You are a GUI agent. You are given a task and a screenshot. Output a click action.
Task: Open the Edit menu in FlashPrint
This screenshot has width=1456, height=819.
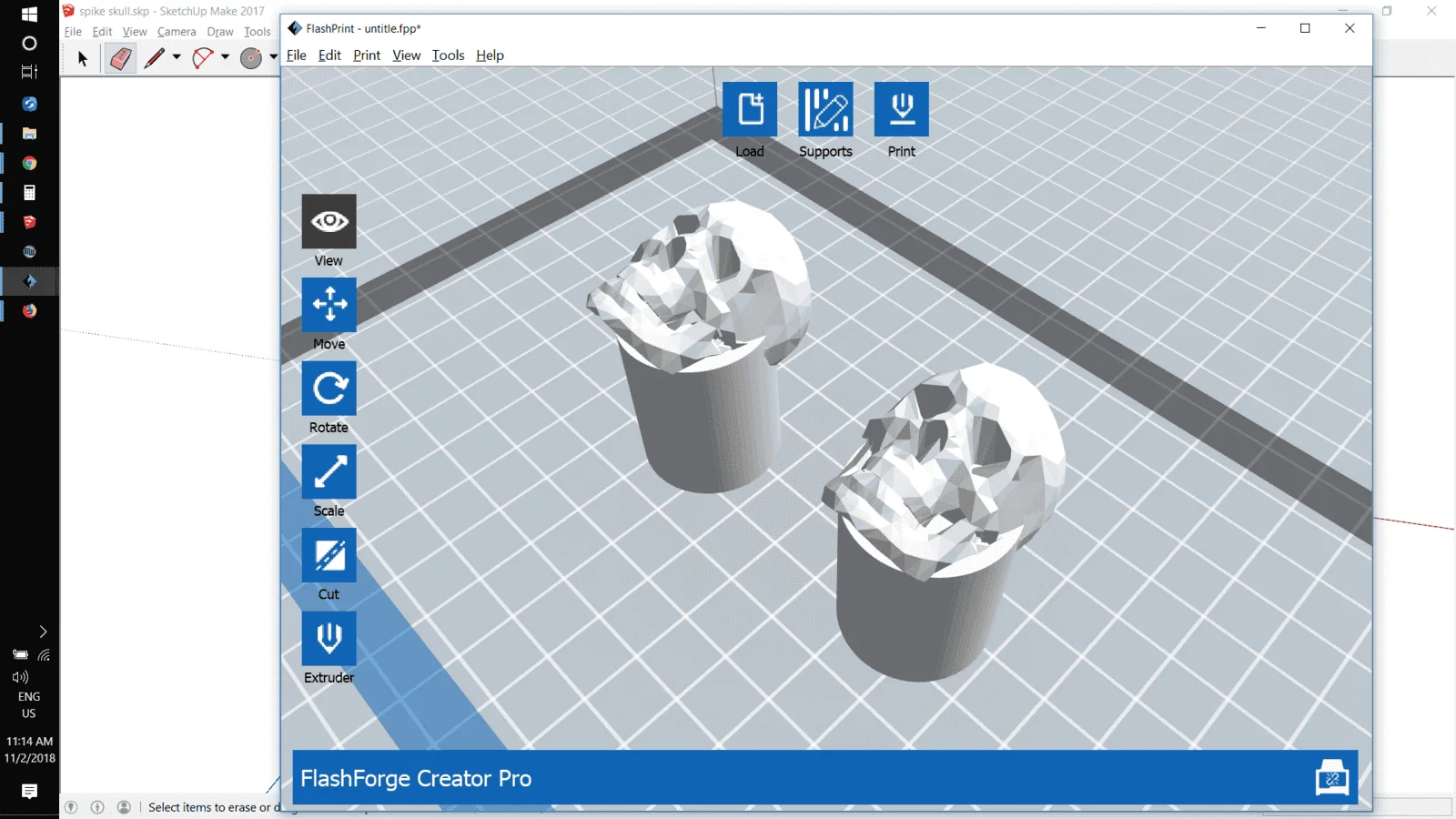pos(329,56)
